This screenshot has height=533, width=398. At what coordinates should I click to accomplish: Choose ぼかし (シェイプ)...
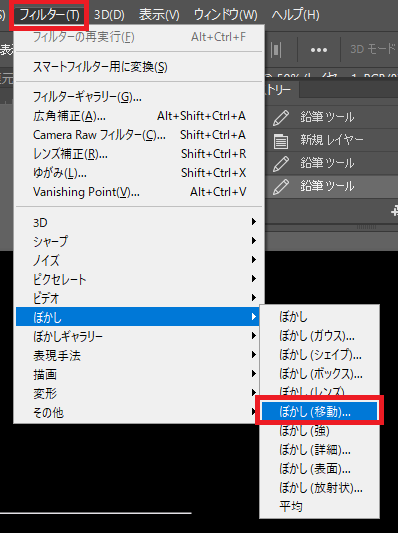(319, 355)
